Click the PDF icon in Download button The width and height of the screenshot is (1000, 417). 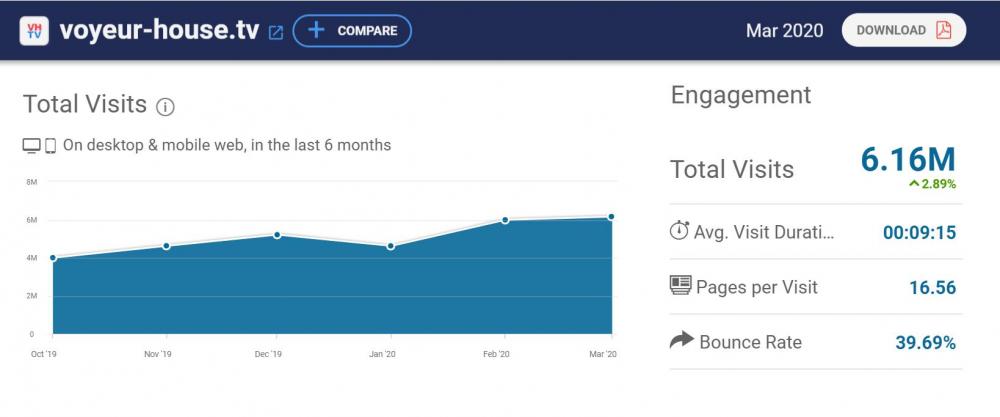tap(943, 30)
